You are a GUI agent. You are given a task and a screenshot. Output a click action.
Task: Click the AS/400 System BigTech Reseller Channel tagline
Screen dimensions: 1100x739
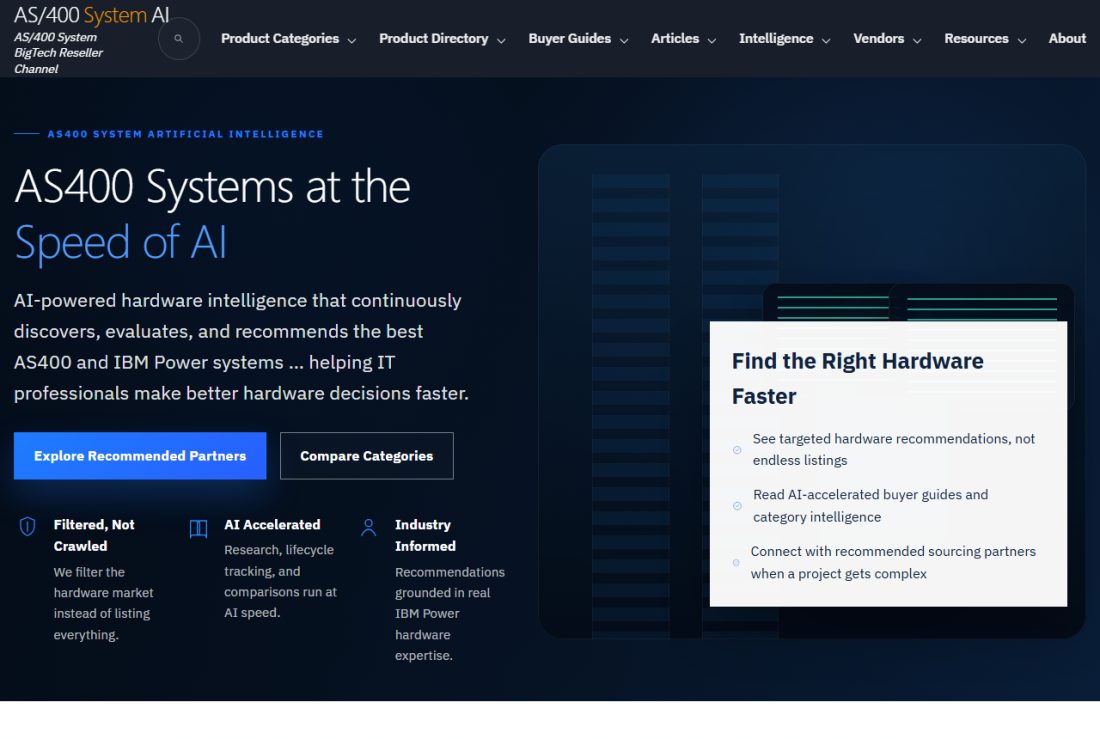pos(58,53)
